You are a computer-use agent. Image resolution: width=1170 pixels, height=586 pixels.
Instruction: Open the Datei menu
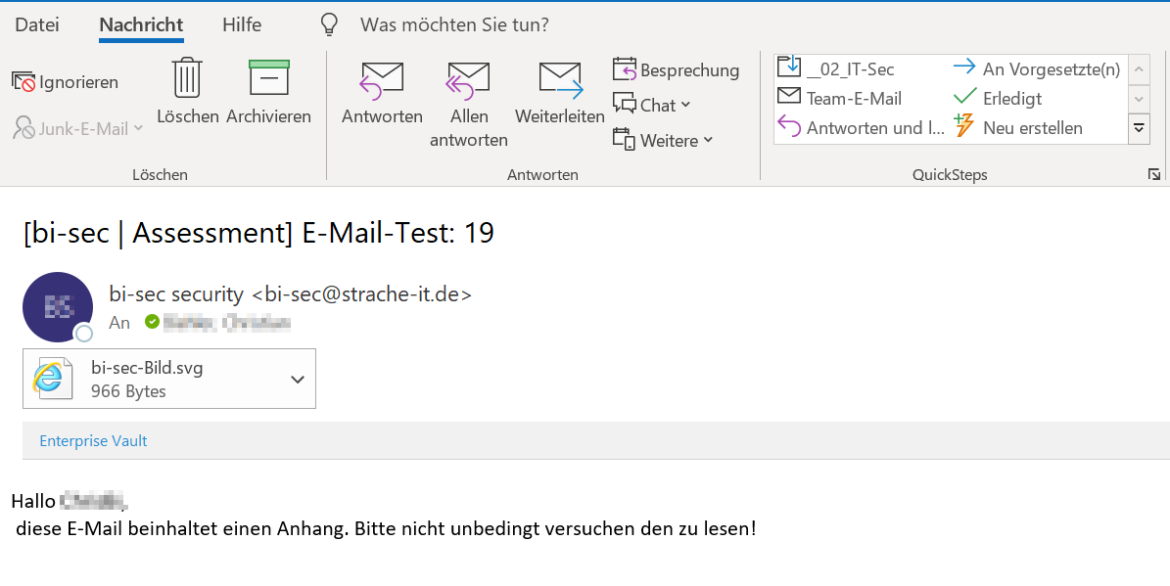click(x=40, y=25)
